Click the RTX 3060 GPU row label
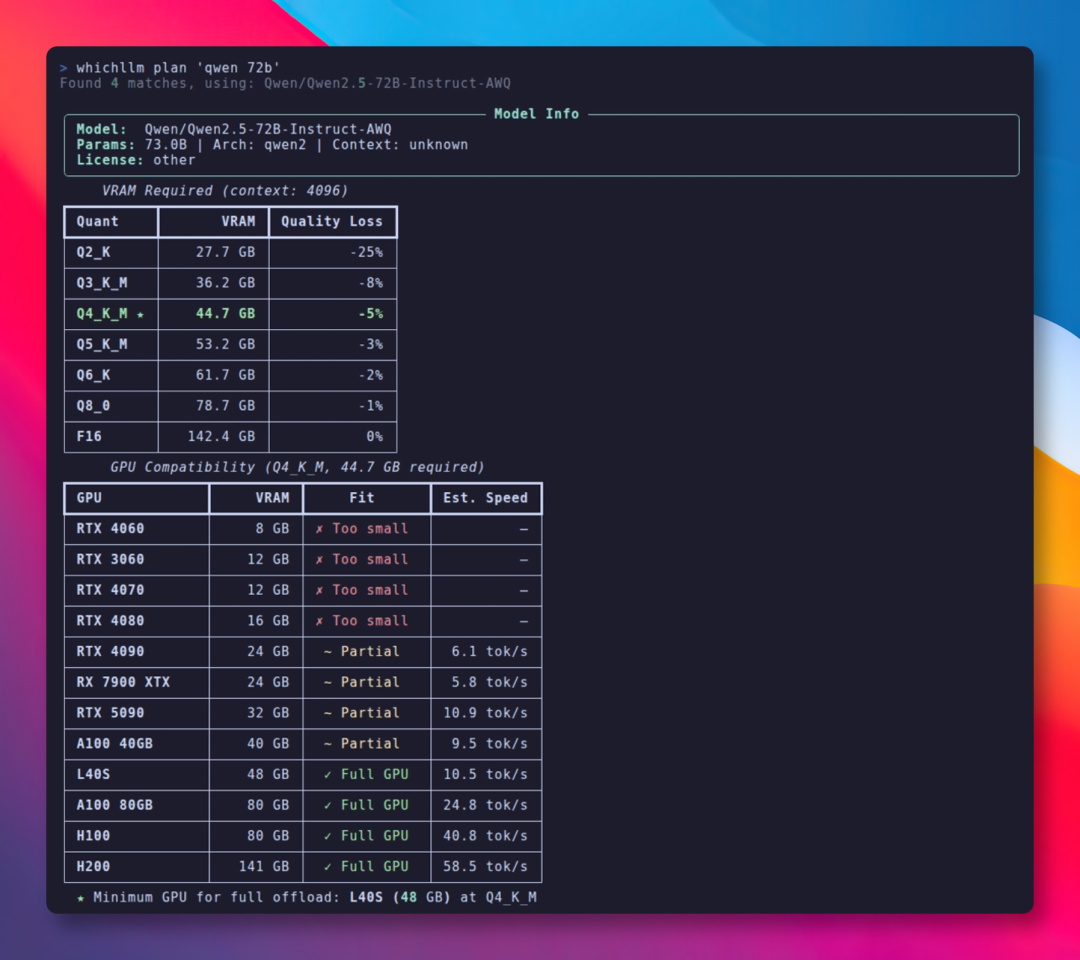Image resolution: width=1080 pixels, height=960 pixels. click(x=110, y=559)
